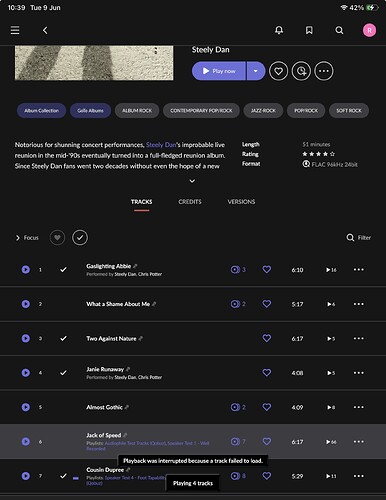
Task: Show versions badge for Gaslighting Abbie
Action: coord(238,269)
